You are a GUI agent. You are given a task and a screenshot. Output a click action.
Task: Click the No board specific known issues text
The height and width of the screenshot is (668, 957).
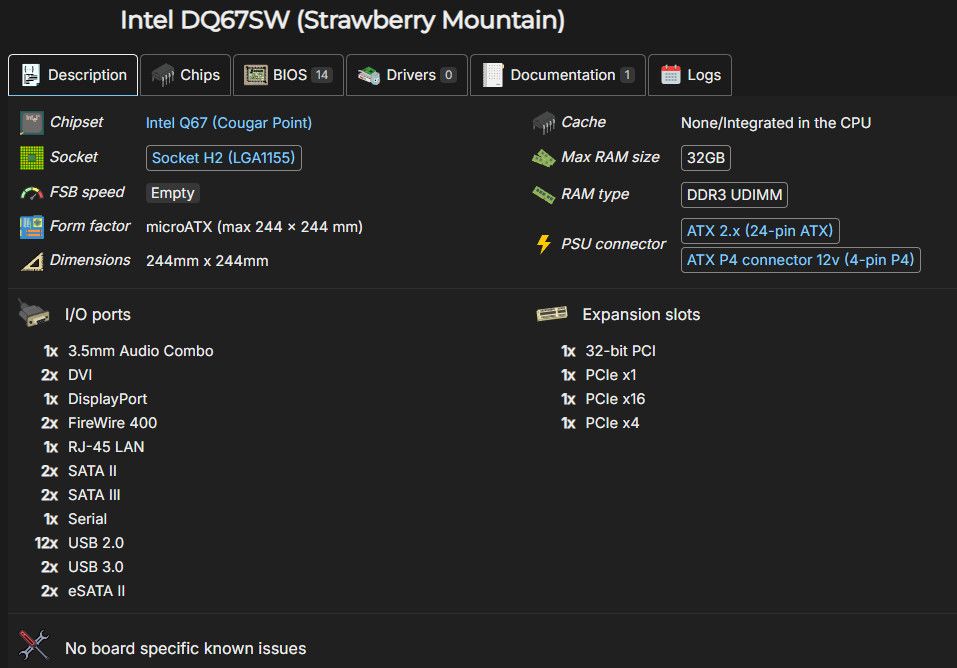[186, 648]
